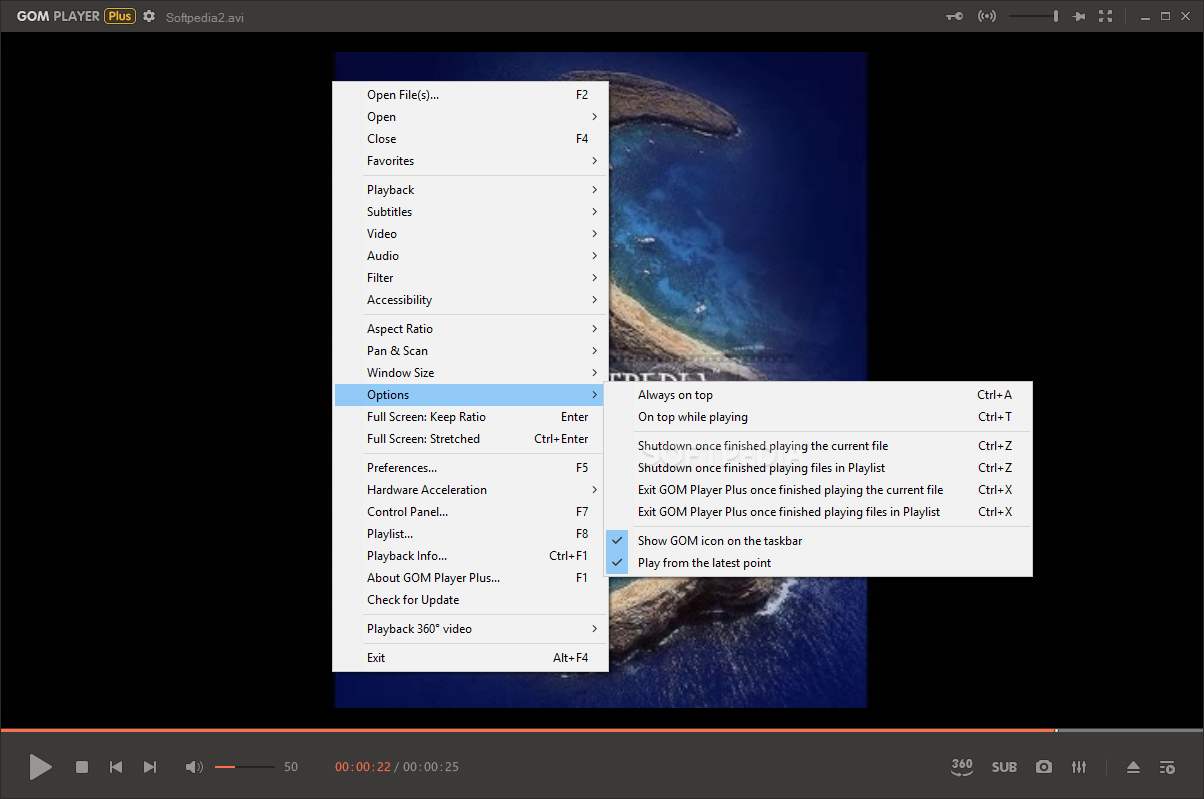
Task: Skip to the next track
Action: 150,767
